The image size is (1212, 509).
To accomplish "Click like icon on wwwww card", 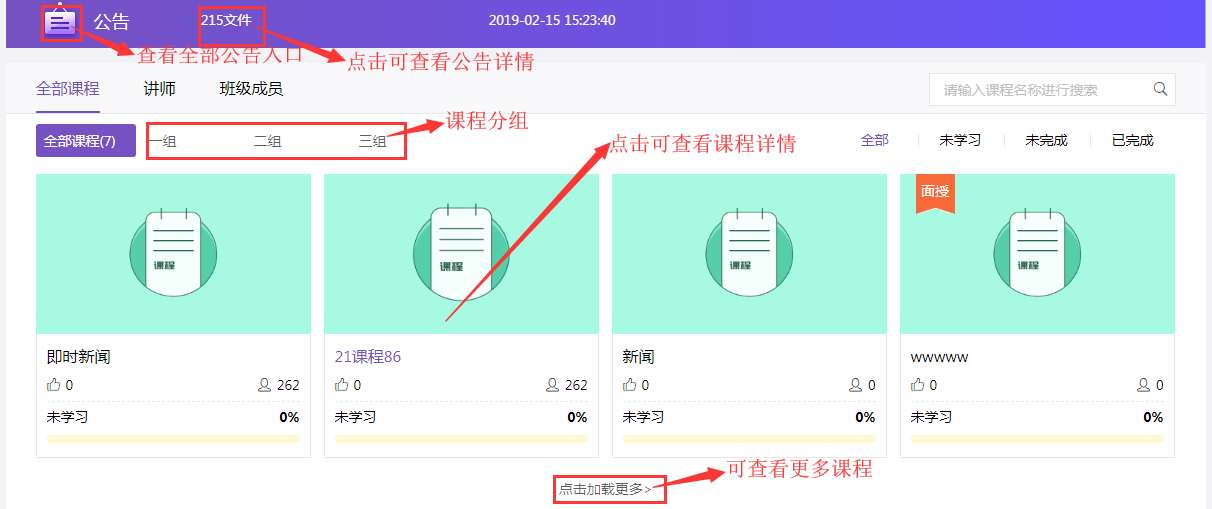I will [x=918, y=385].
